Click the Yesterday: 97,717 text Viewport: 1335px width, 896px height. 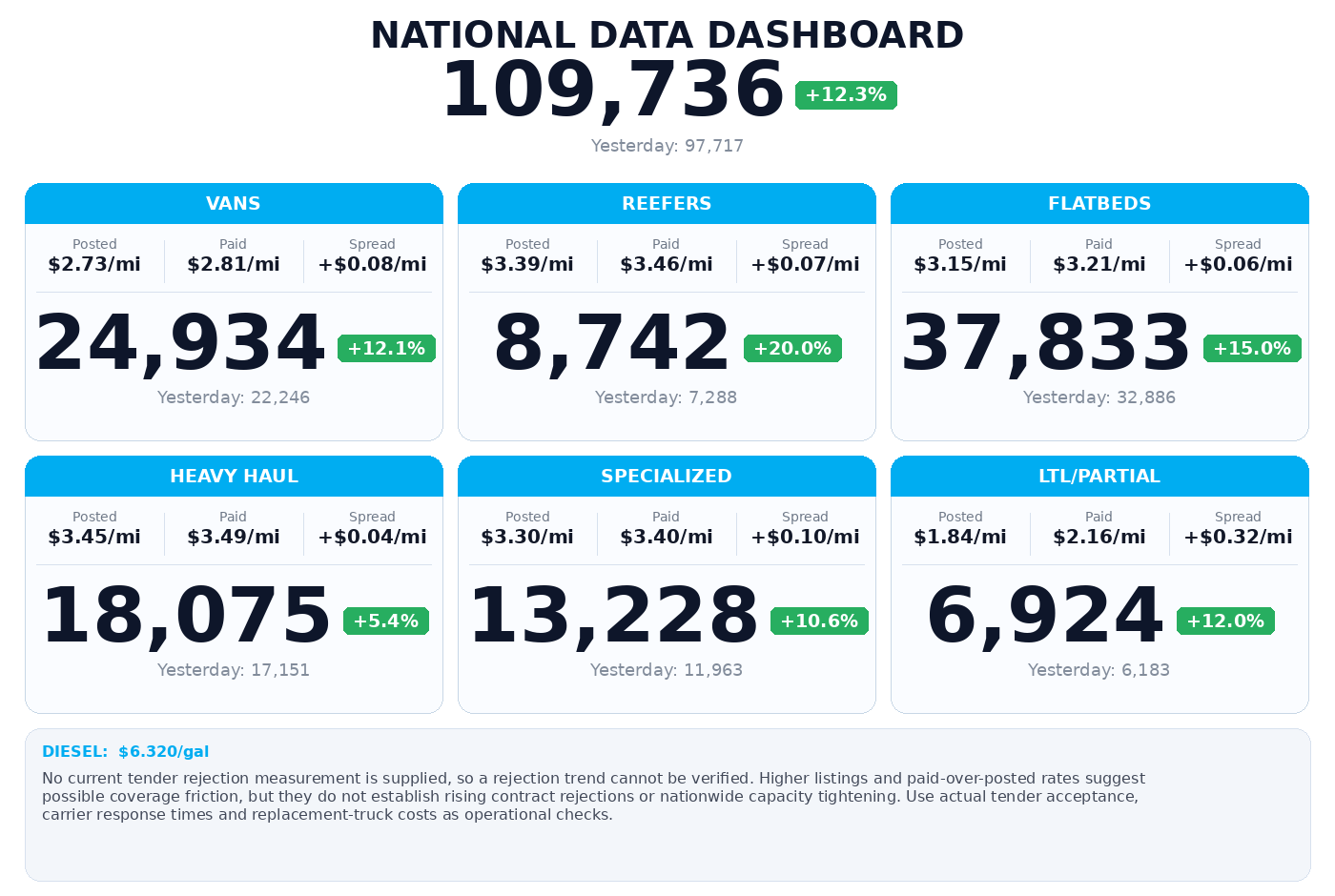tap(667, 146)
